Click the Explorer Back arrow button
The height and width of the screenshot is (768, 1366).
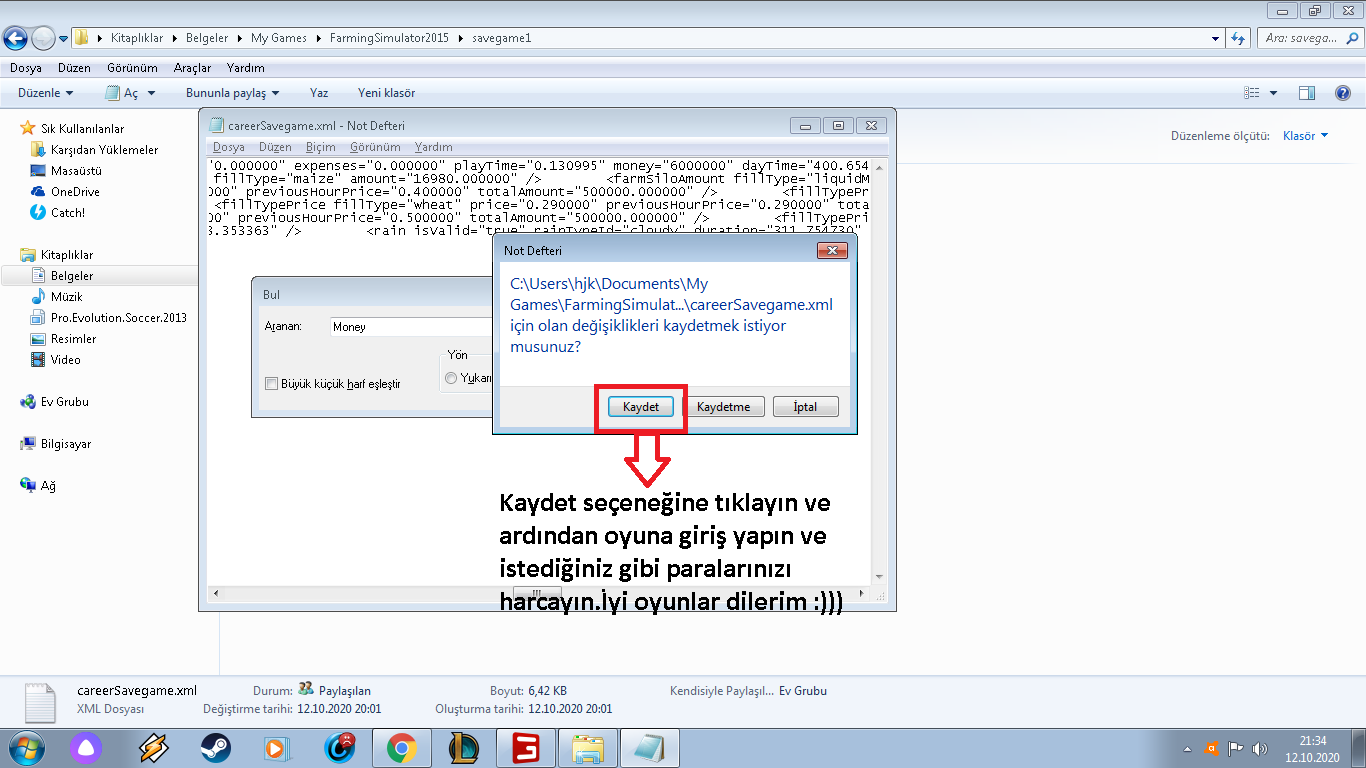[x=16, y=38]
